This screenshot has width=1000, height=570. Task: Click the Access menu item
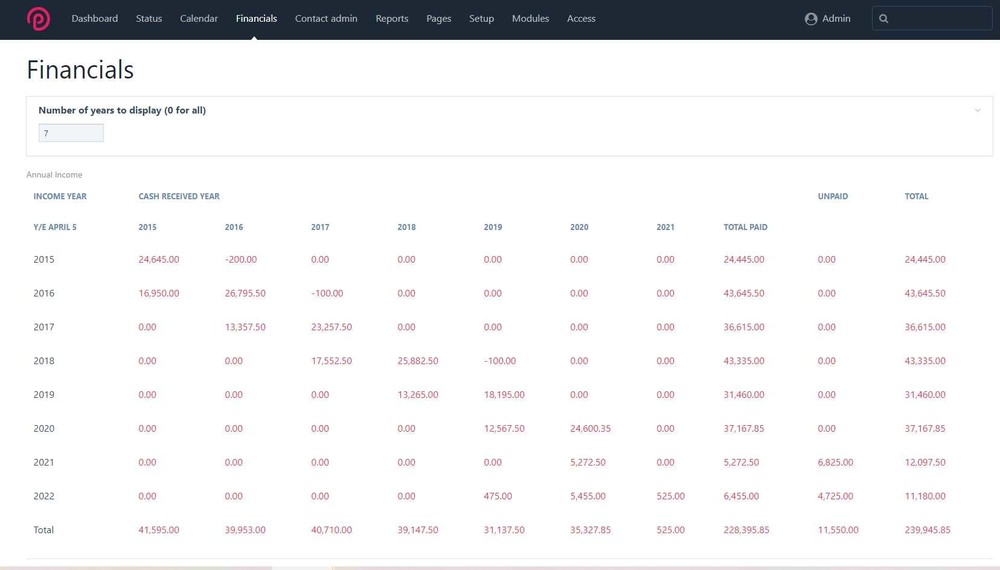point(581,19)
